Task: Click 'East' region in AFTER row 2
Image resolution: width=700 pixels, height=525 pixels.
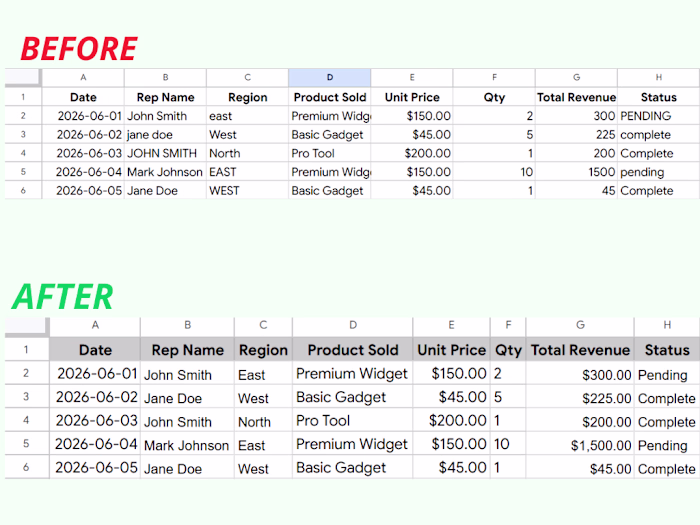Action: tap(263, 373)
